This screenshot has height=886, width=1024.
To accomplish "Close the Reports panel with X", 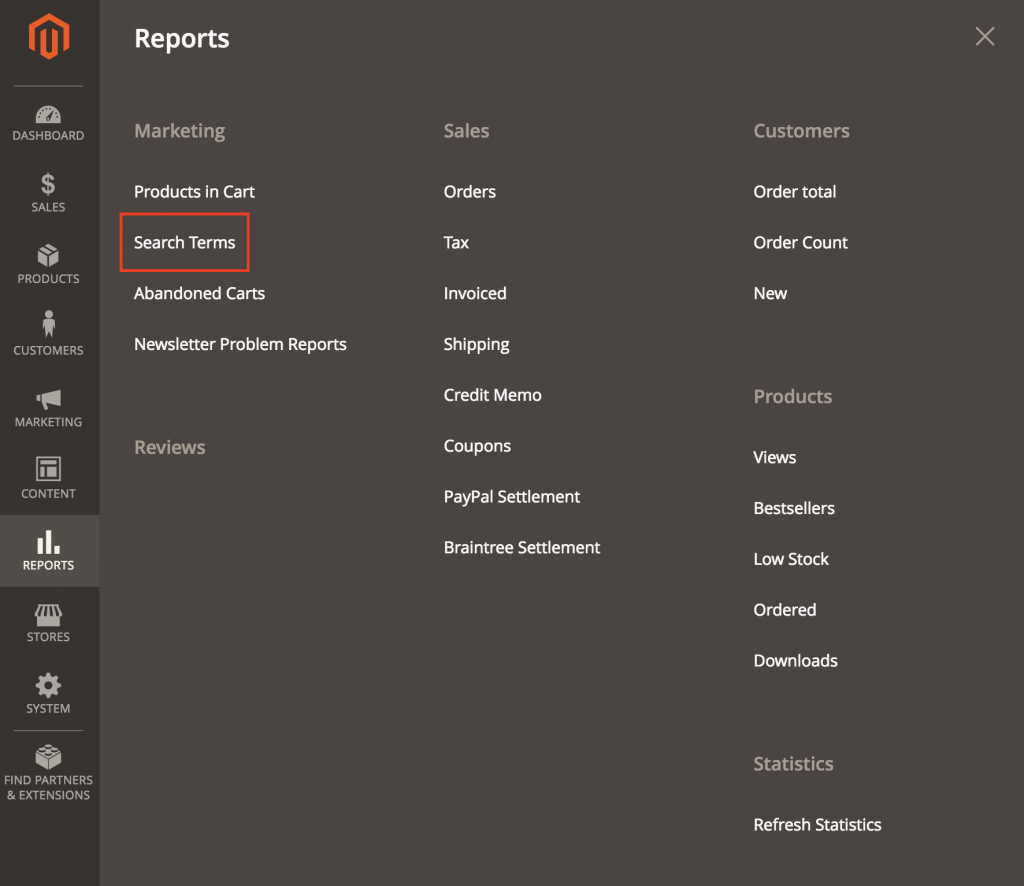I will (x=985, y=37).
